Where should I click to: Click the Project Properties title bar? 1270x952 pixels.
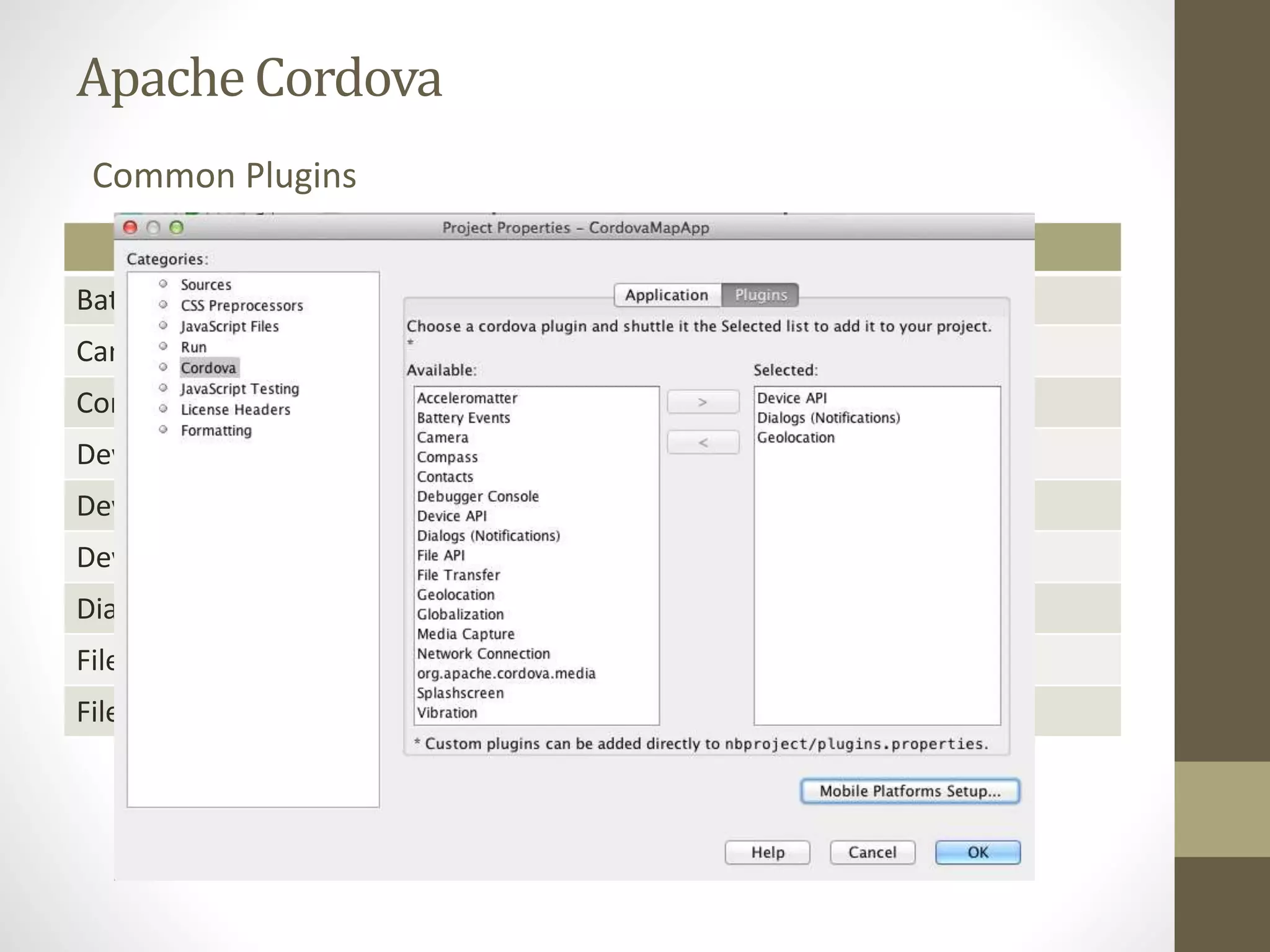pos(575,227)
